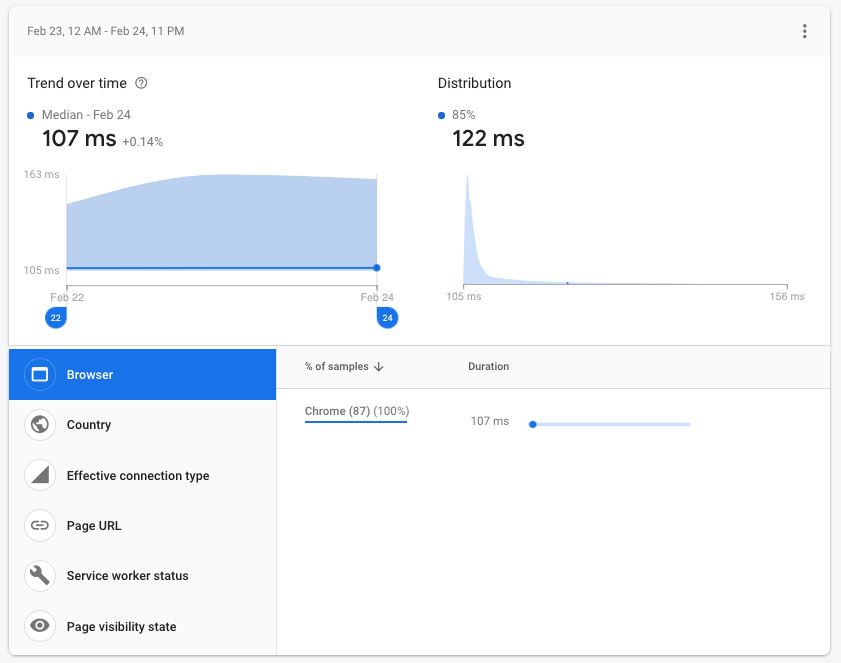Open the card overflow menu

[x=804, y=31]
